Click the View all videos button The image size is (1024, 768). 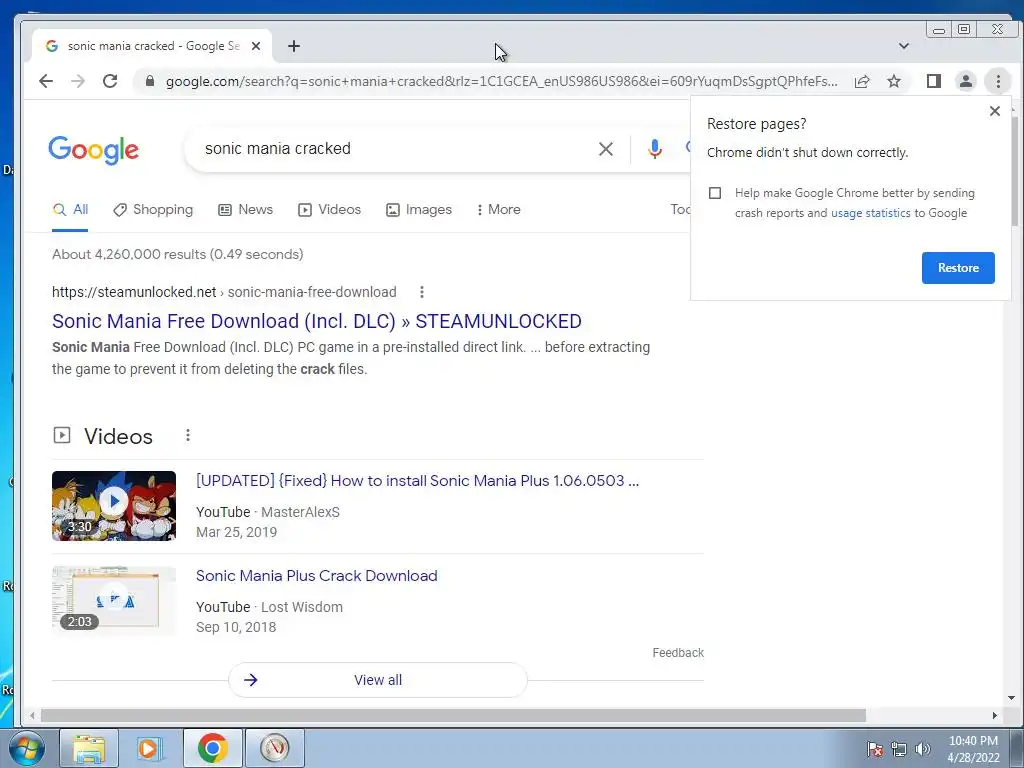pyautogui.click(x=377, y=680)
